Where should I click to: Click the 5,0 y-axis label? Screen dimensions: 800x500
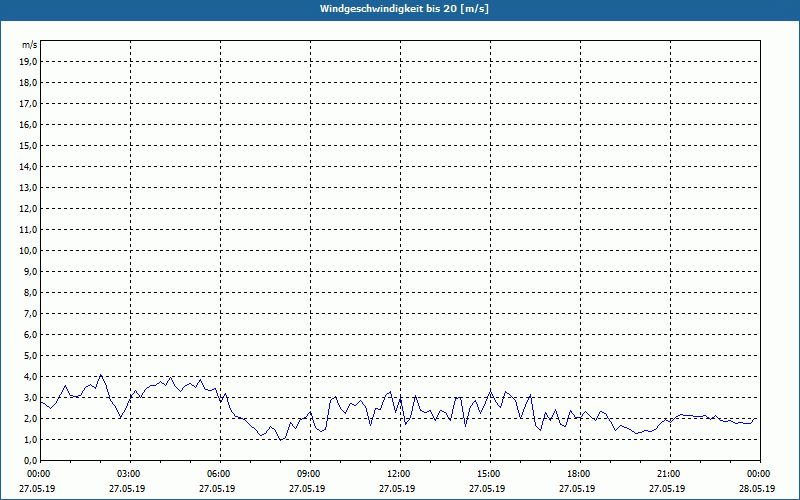point(30,356)
